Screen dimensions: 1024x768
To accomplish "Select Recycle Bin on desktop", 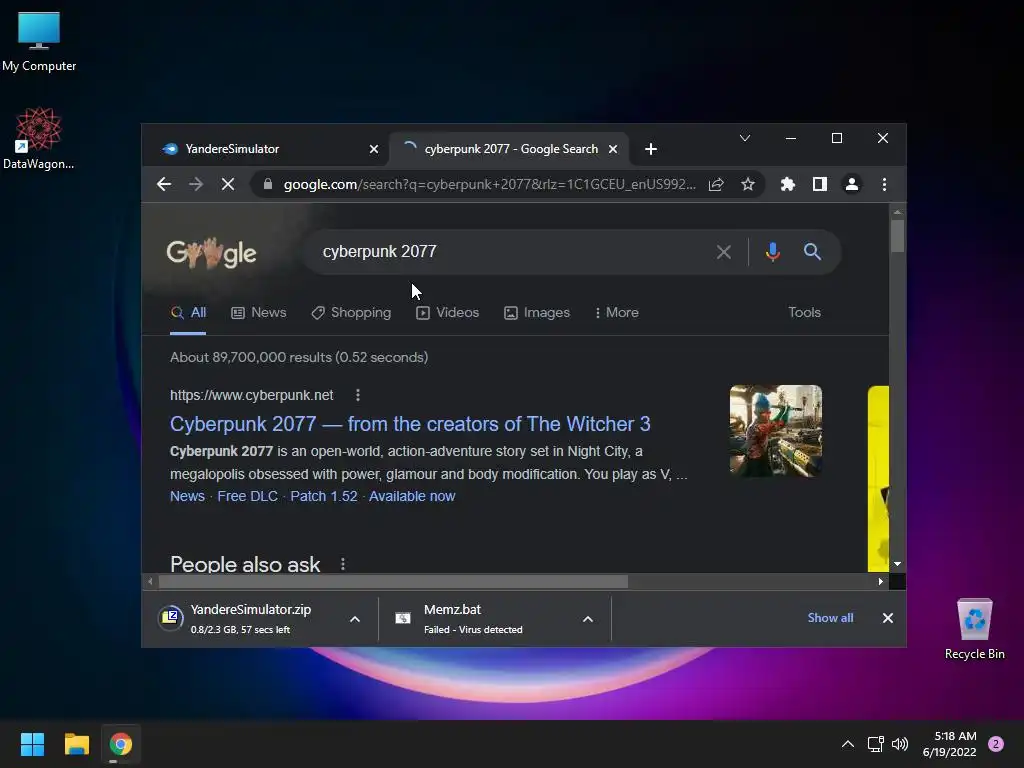I will [x=974, y=630].
